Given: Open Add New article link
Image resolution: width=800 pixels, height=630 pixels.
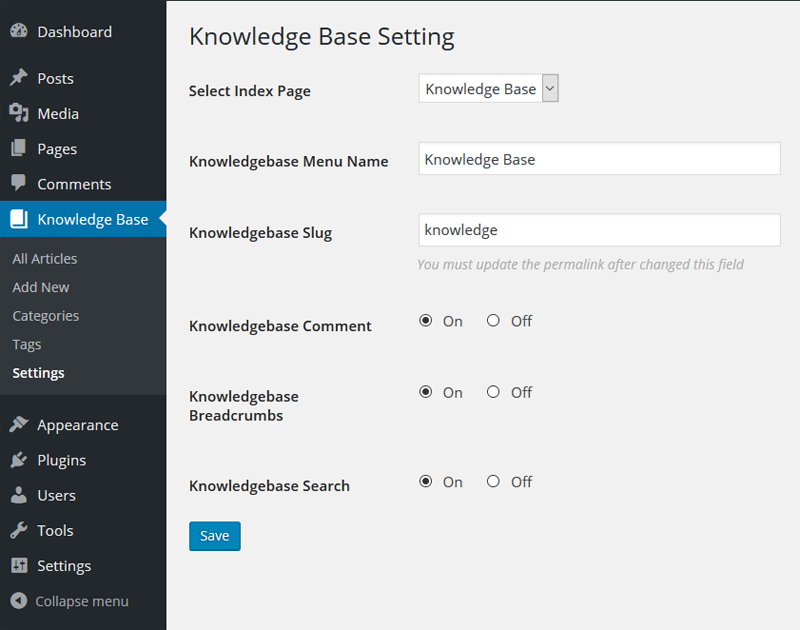Looking at the screenshot, I should [41, 287].
